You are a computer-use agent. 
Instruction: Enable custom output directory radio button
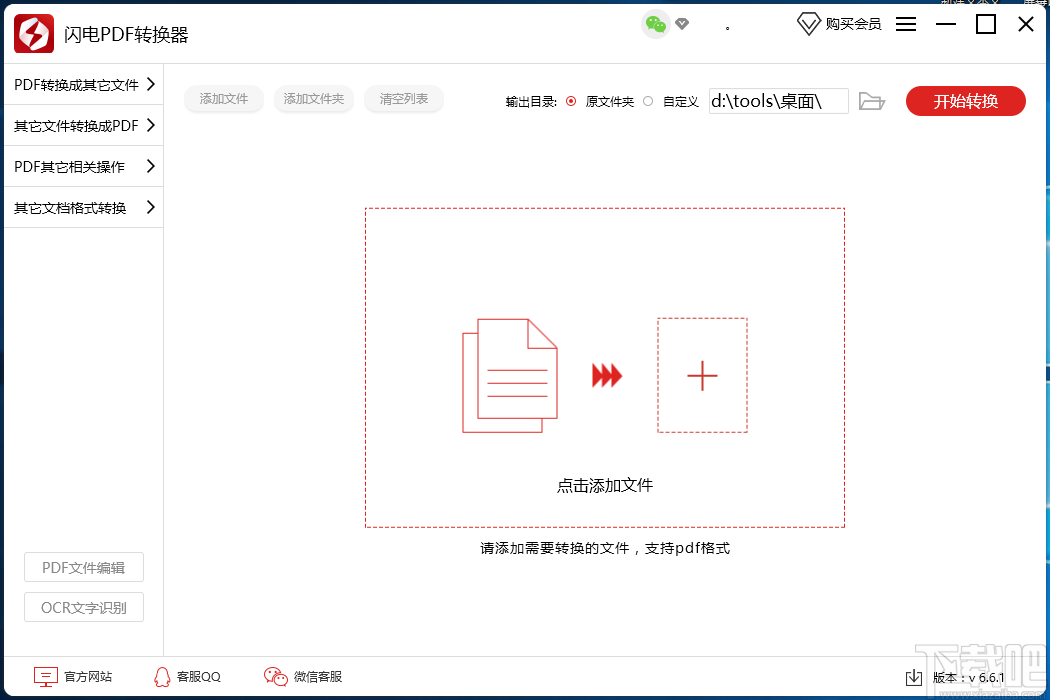[x=647, y=100]
